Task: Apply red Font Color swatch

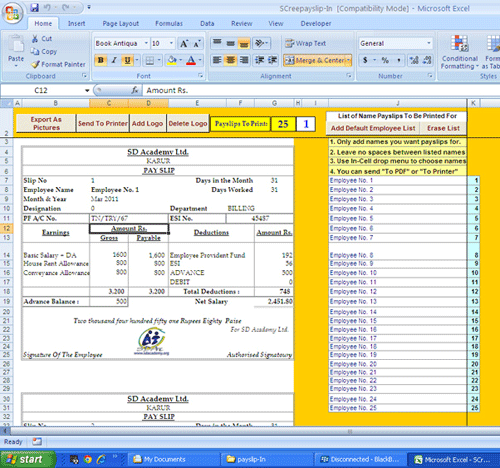Action: [x=191, y=60]
